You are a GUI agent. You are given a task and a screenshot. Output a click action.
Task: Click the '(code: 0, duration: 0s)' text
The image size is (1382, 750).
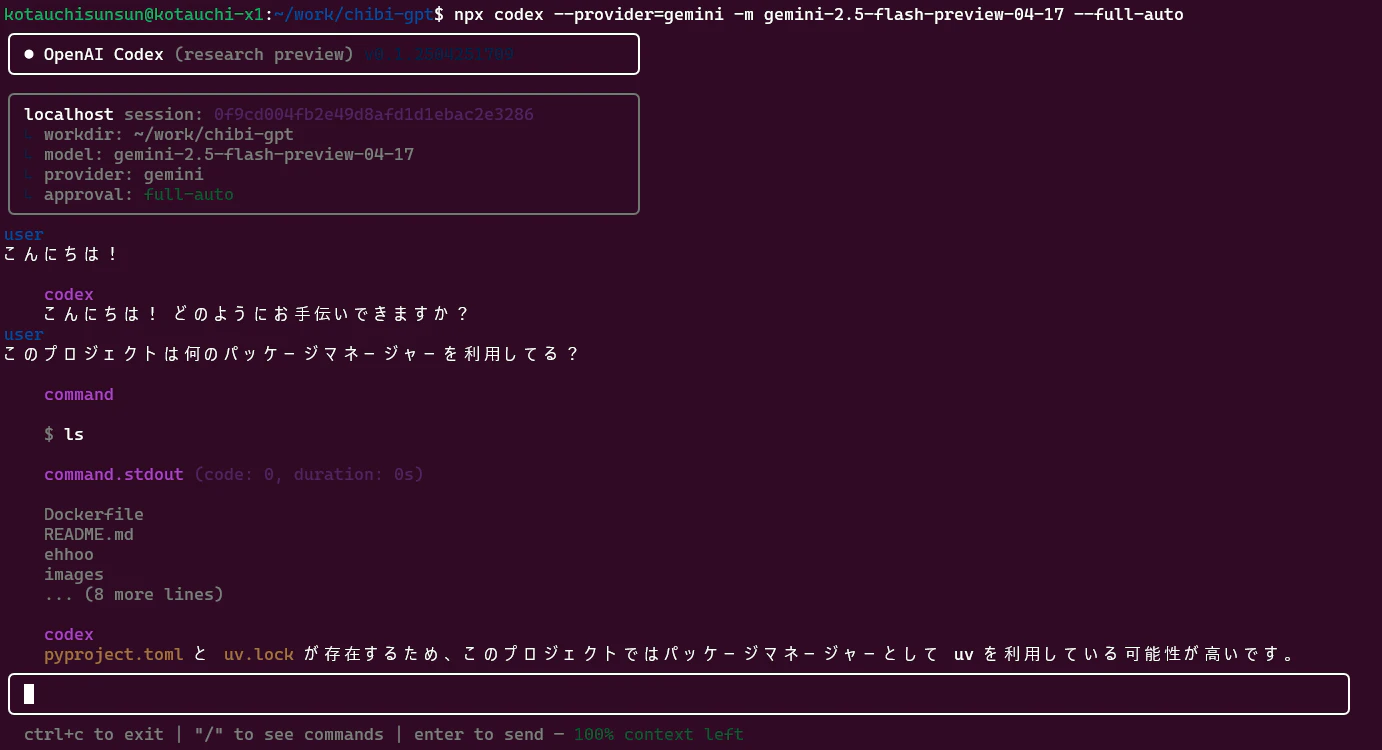coord(309,474)
